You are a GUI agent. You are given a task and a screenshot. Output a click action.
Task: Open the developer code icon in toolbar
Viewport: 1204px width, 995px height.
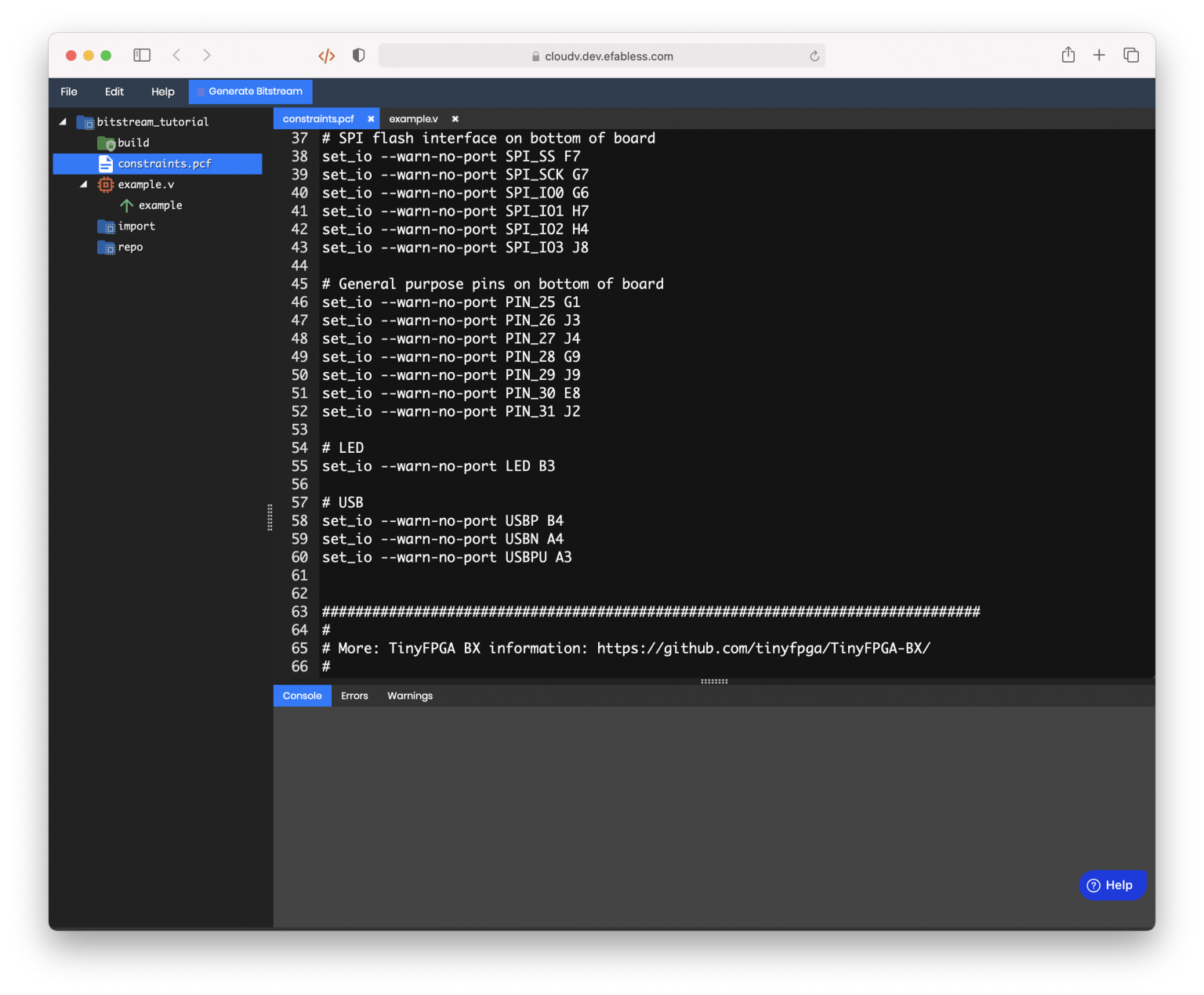[x=327, y=56]
